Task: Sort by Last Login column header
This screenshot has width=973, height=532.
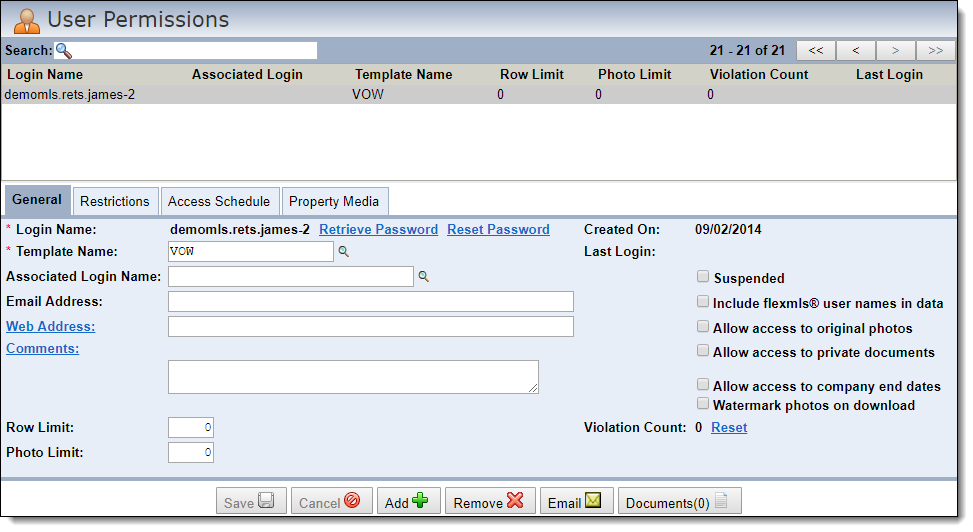Action: [x=889, y=74]
